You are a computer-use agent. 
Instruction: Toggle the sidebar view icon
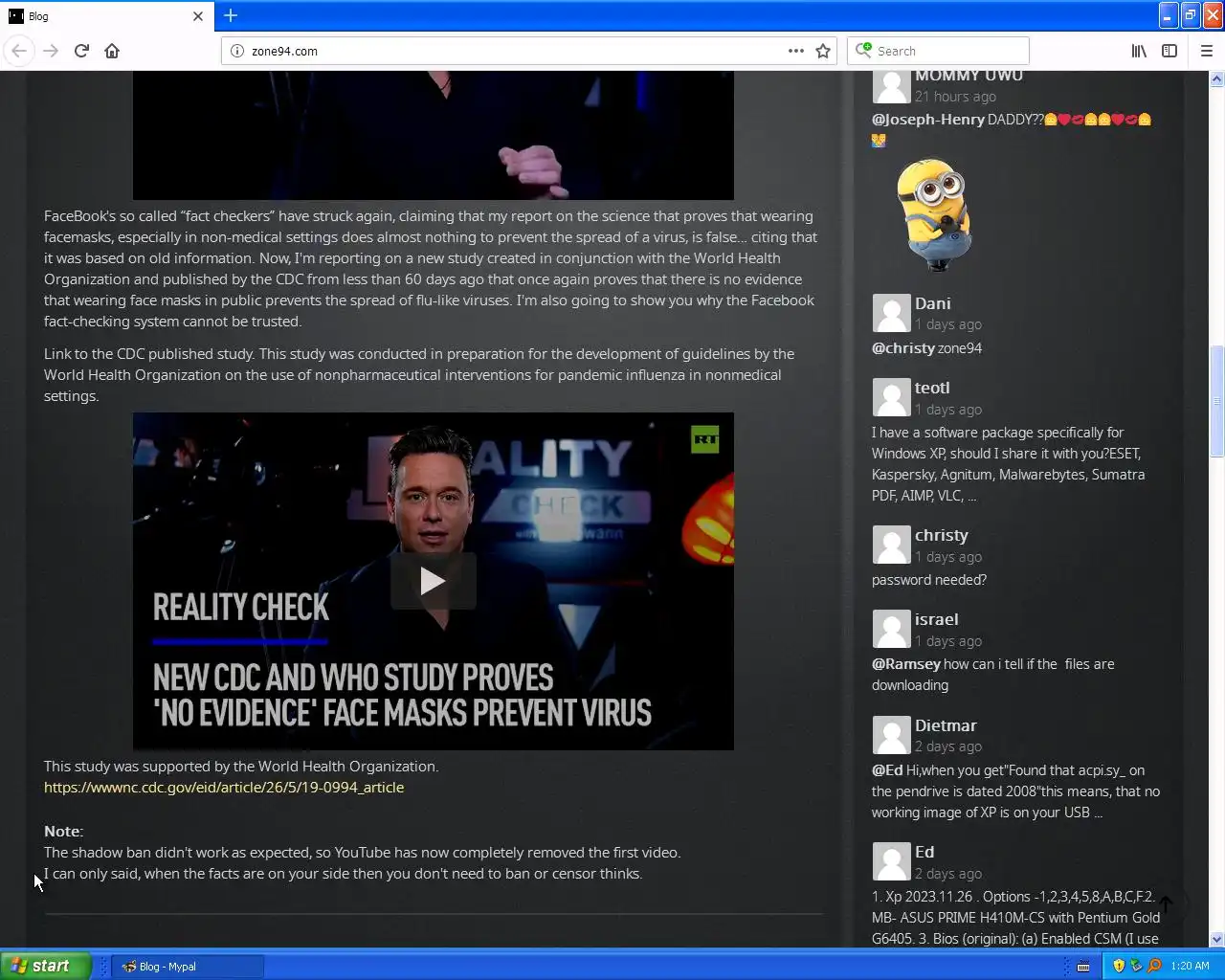tap(1169, 51)
